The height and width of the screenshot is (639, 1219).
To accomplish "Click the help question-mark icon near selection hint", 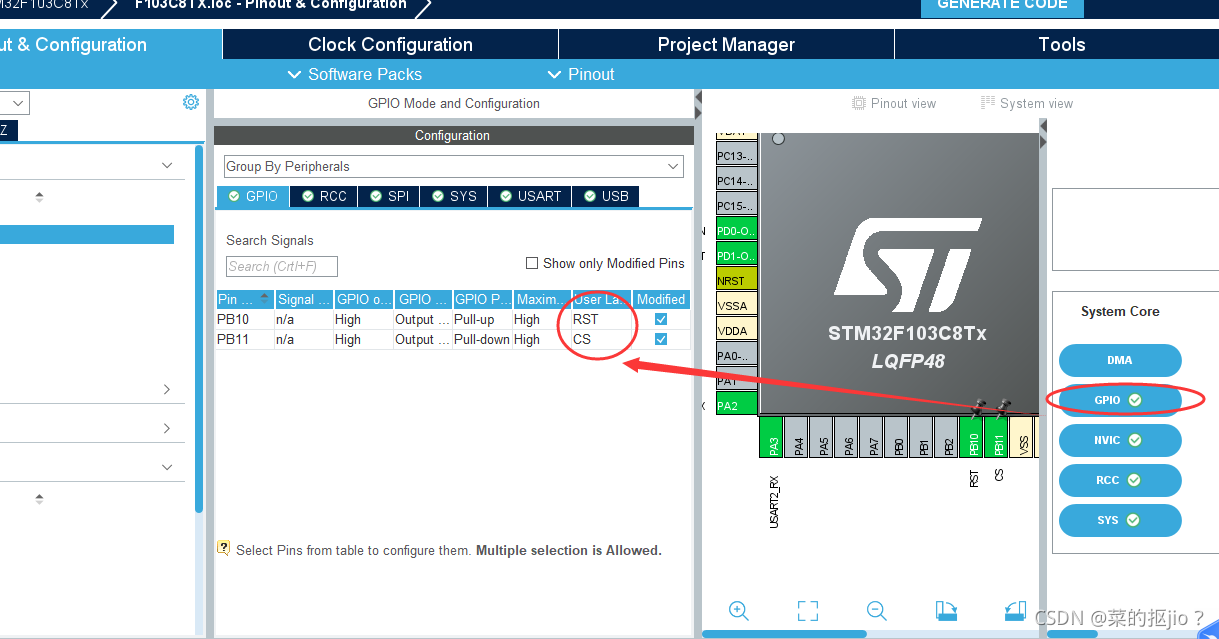I will [x=224, y=548].
